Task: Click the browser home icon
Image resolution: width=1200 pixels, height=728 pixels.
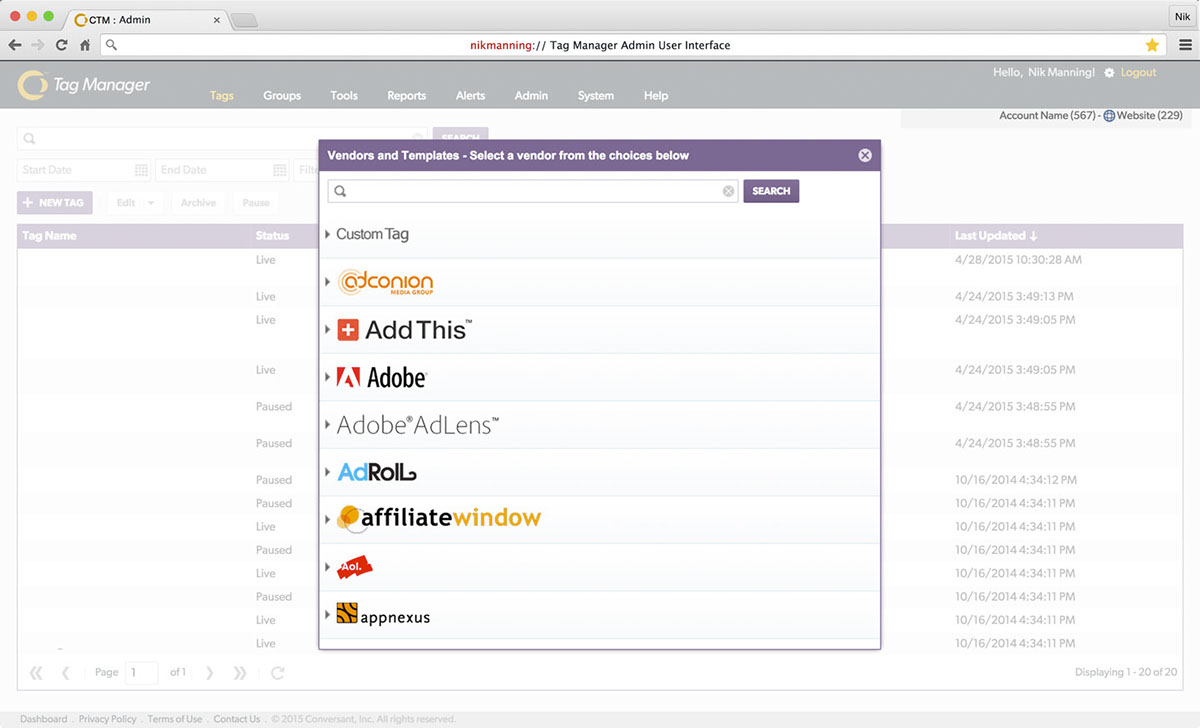Action: (85, 45)
